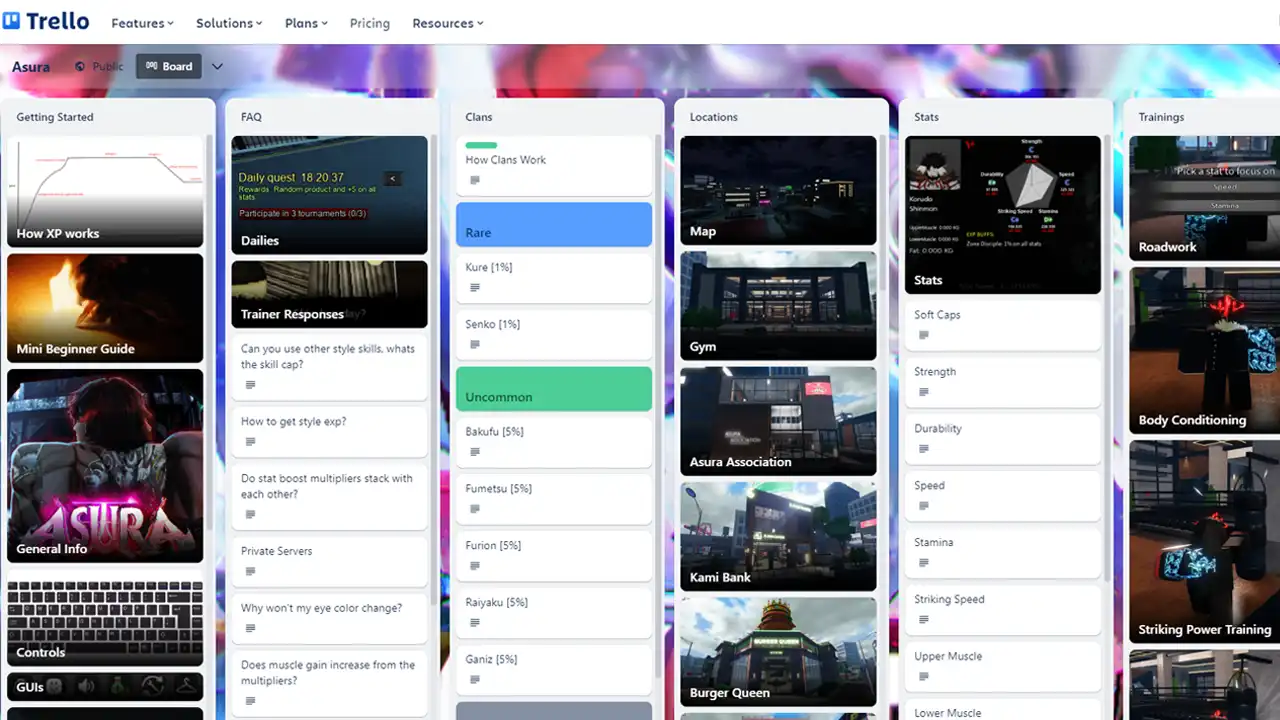The width and height of the screenshot is (1280, 720).
Task: Open the Striking Power Training card
Action: 1204,542
